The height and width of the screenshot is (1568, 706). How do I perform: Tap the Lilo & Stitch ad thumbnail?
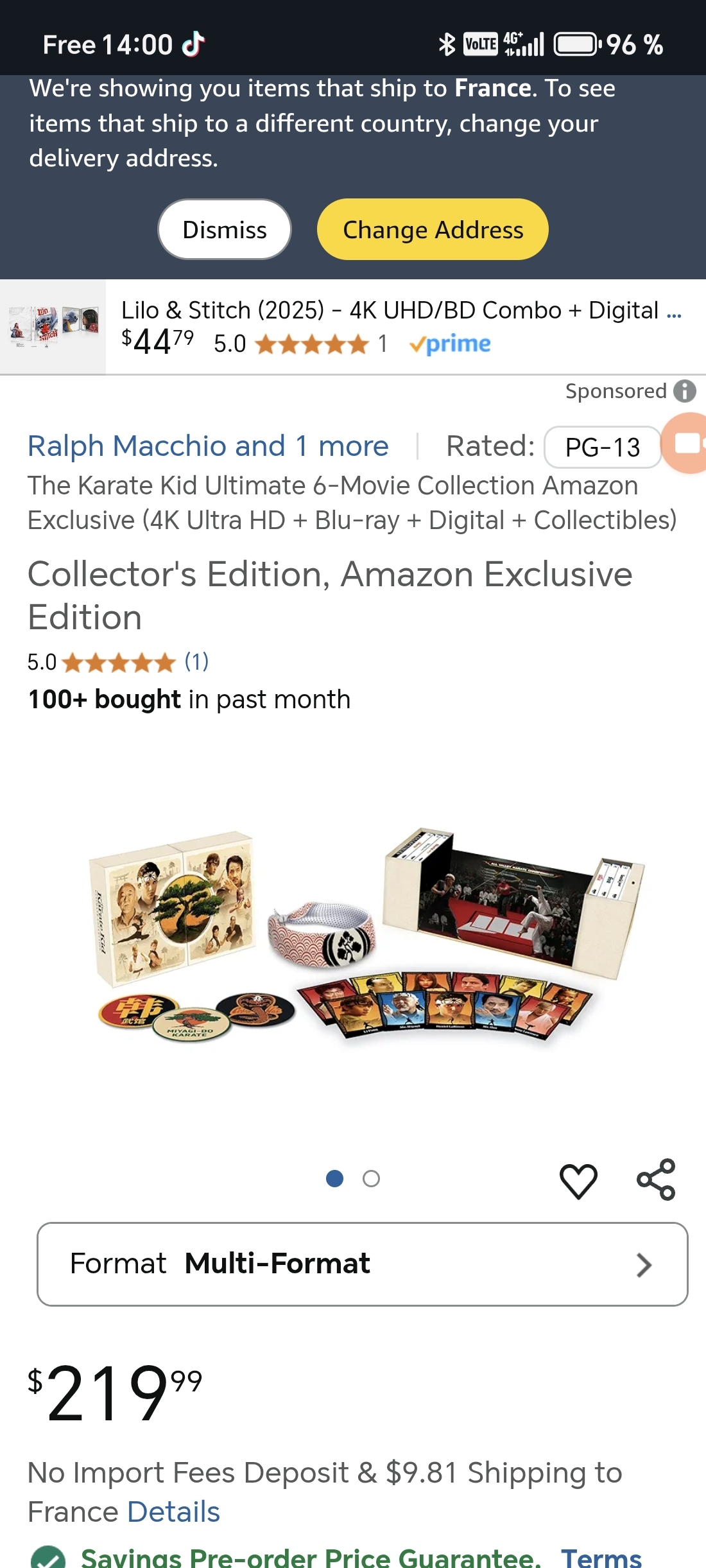click(53, 327)
